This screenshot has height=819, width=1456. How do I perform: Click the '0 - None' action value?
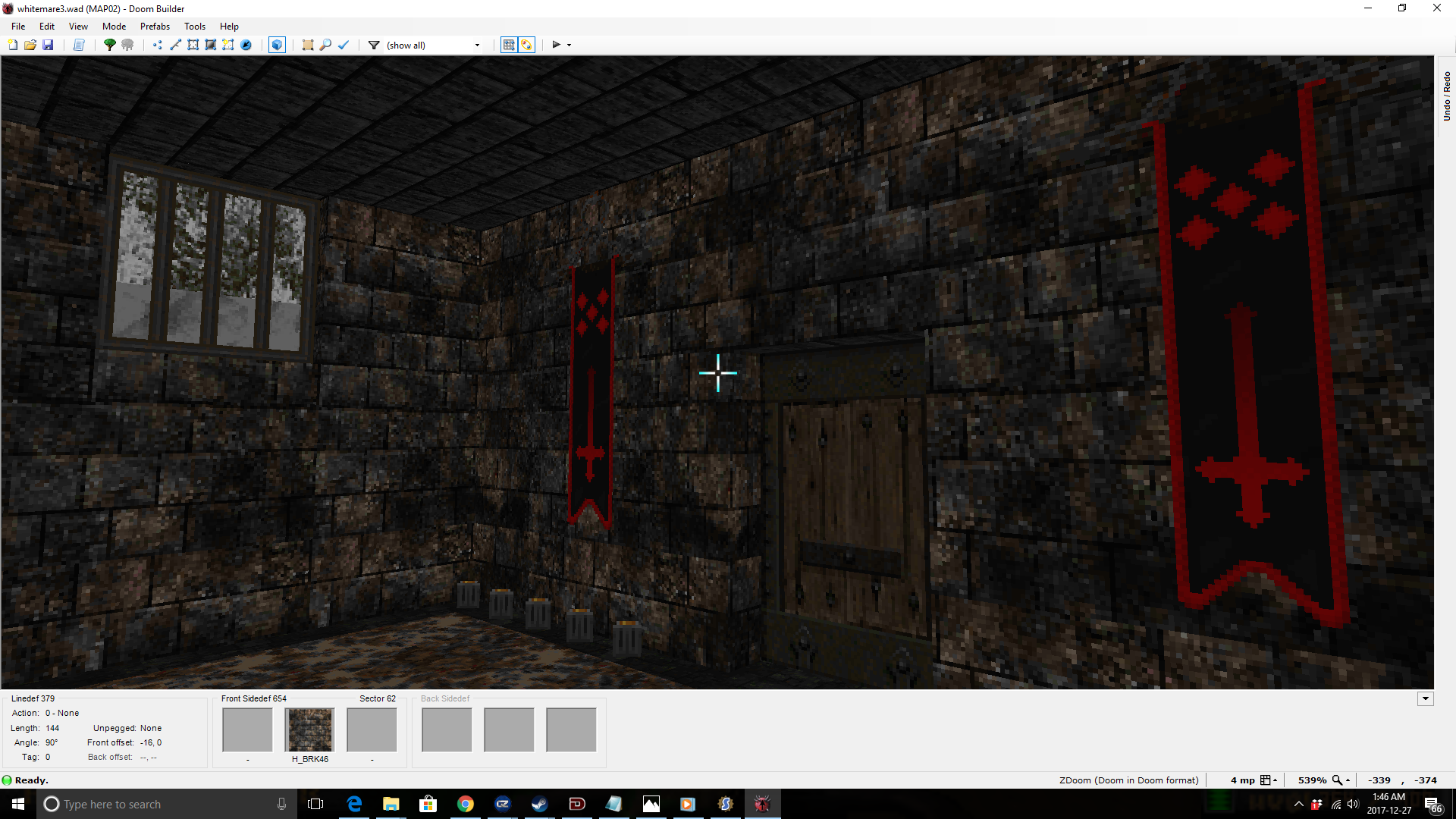(62, 713)
